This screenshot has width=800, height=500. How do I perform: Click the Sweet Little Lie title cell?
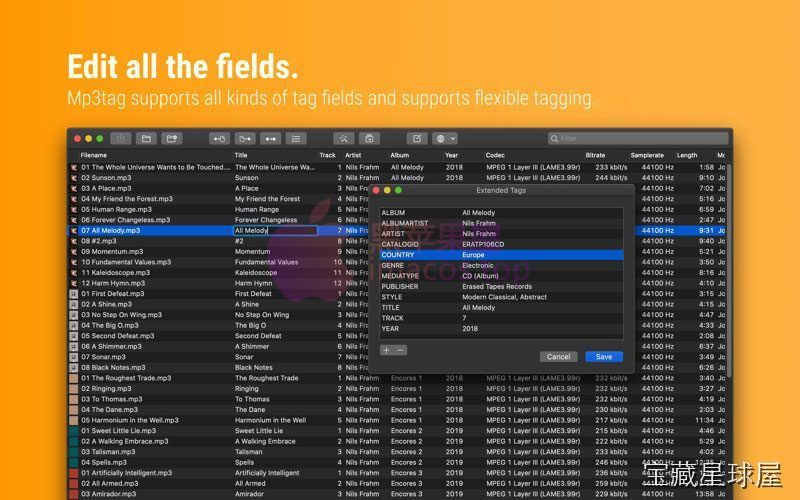pyautogui.click(x=259, y=431)
